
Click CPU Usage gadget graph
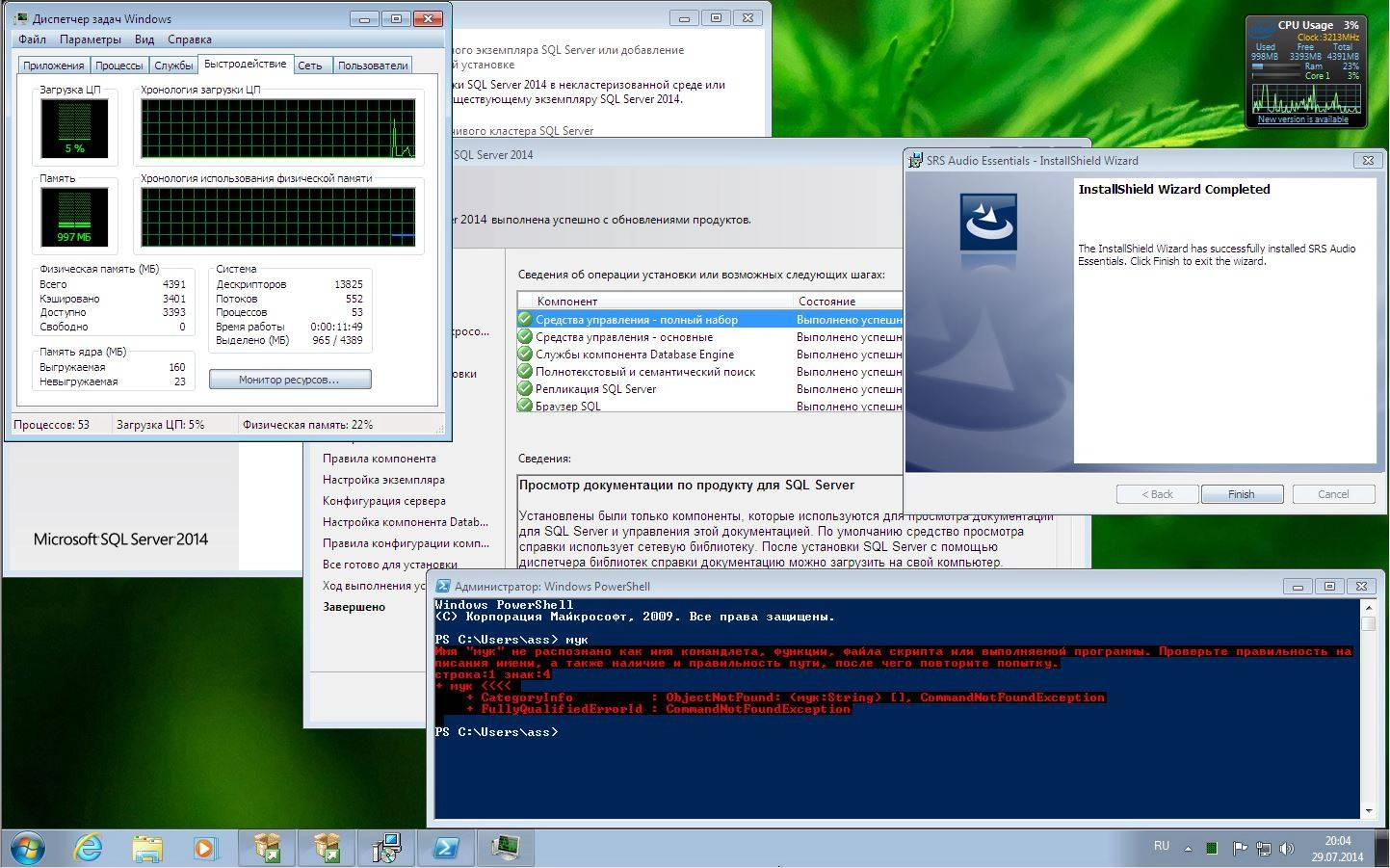pos(1306,97)
